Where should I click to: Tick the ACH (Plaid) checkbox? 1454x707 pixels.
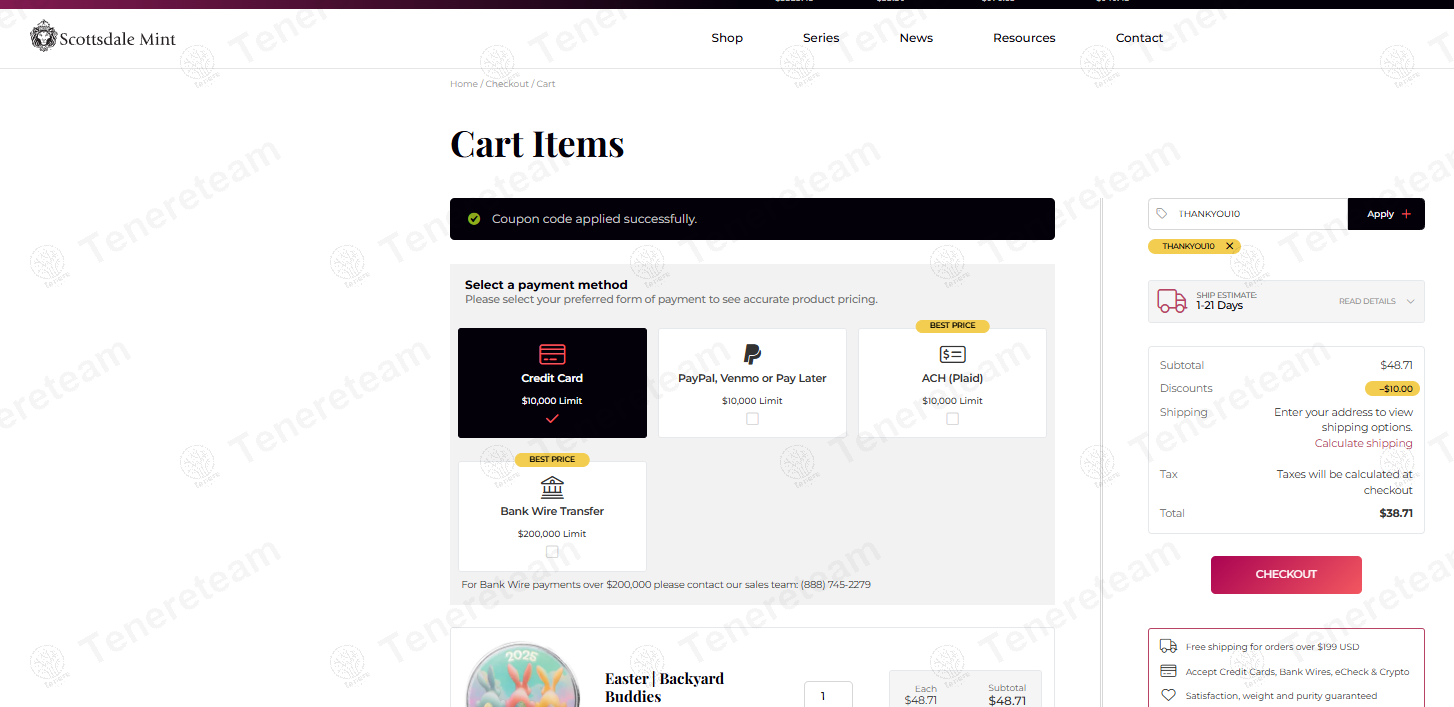tap(952, 419)
